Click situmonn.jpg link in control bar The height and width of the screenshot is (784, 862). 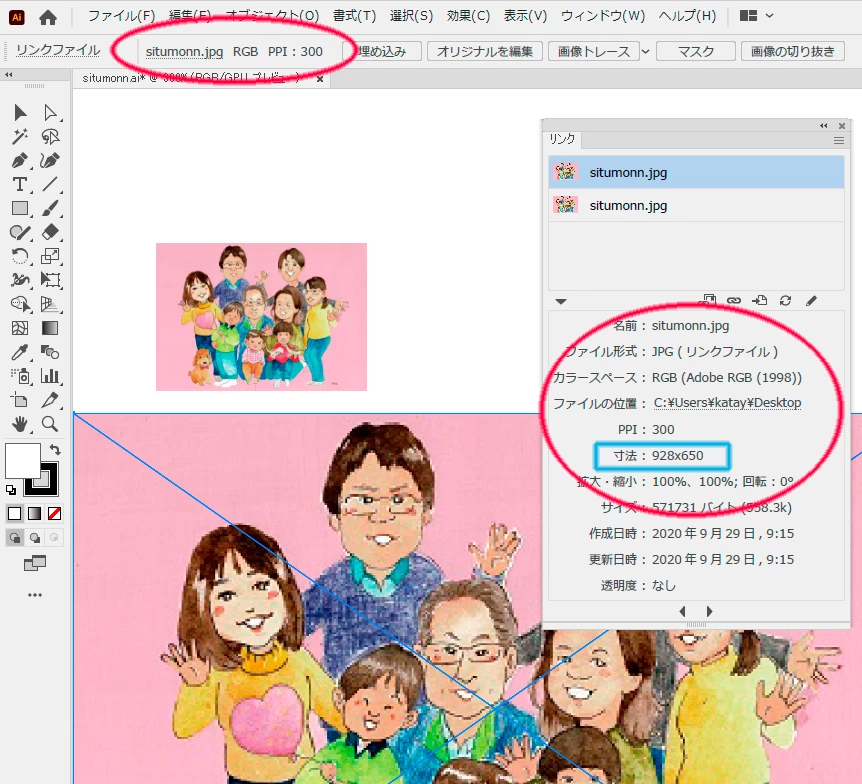coord(184,52)
